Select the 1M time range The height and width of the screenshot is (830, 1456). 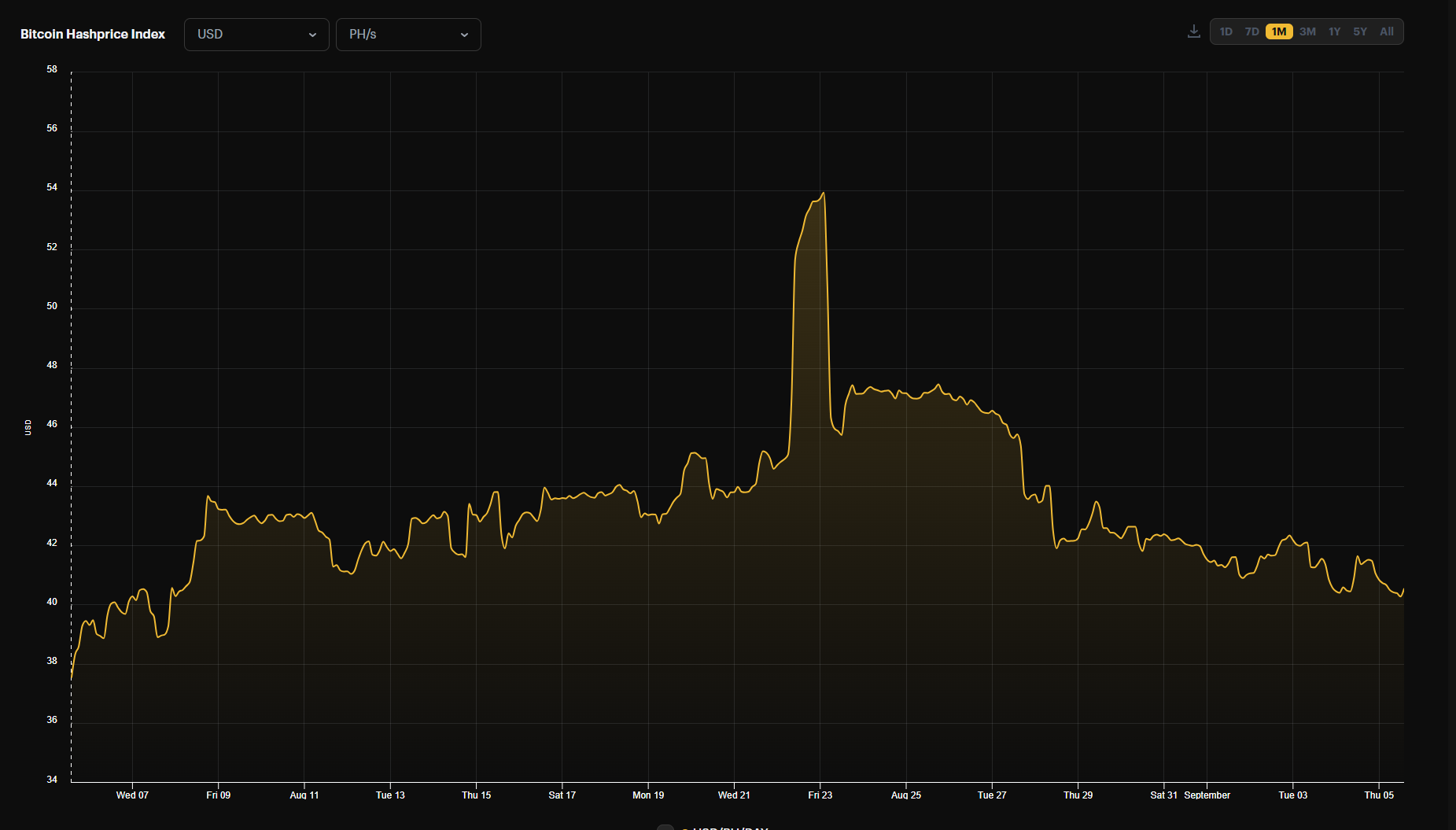click(x=1279, y=31)
